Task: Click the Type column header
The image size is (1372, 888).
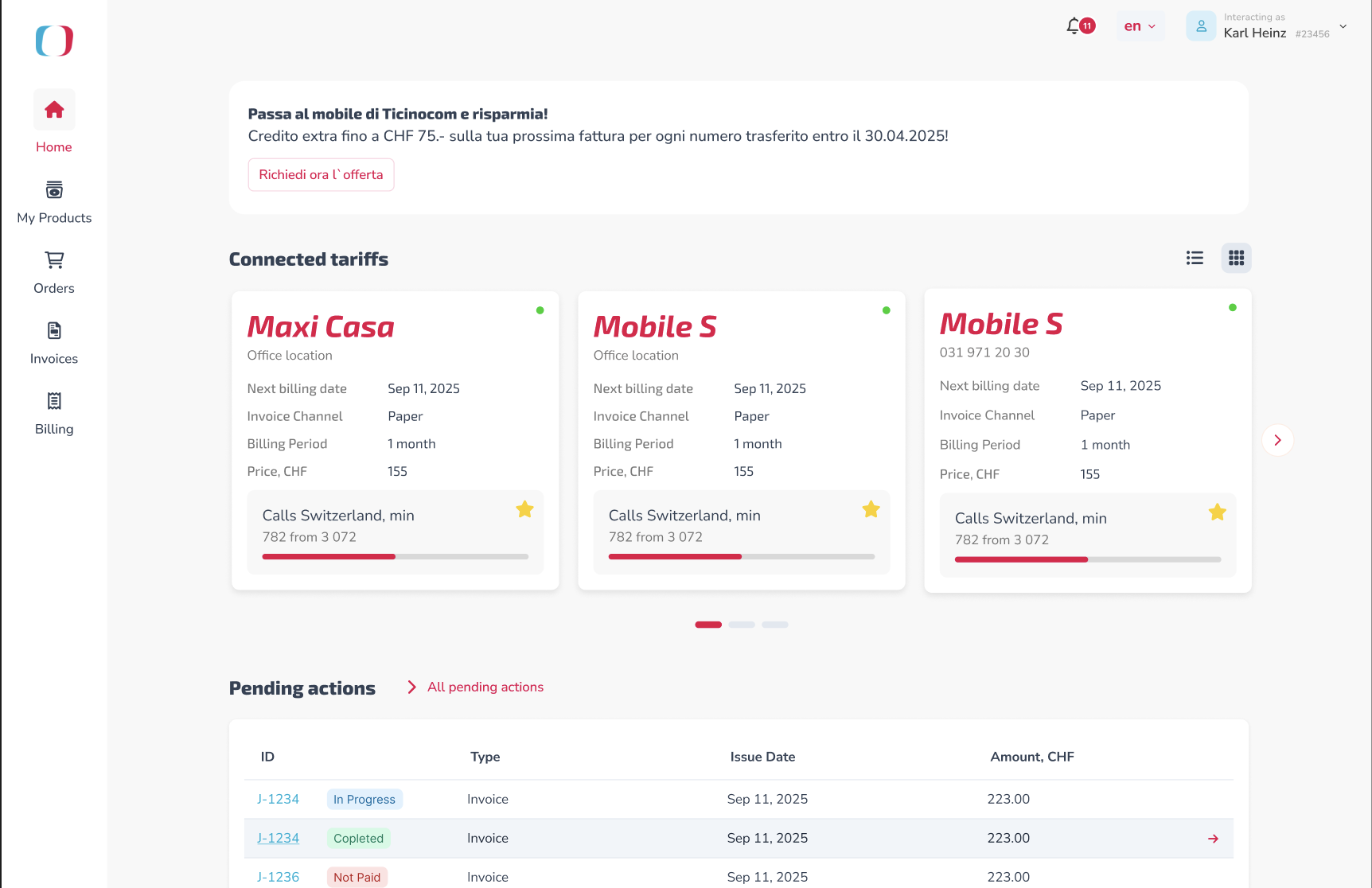Action: [485, 757]
